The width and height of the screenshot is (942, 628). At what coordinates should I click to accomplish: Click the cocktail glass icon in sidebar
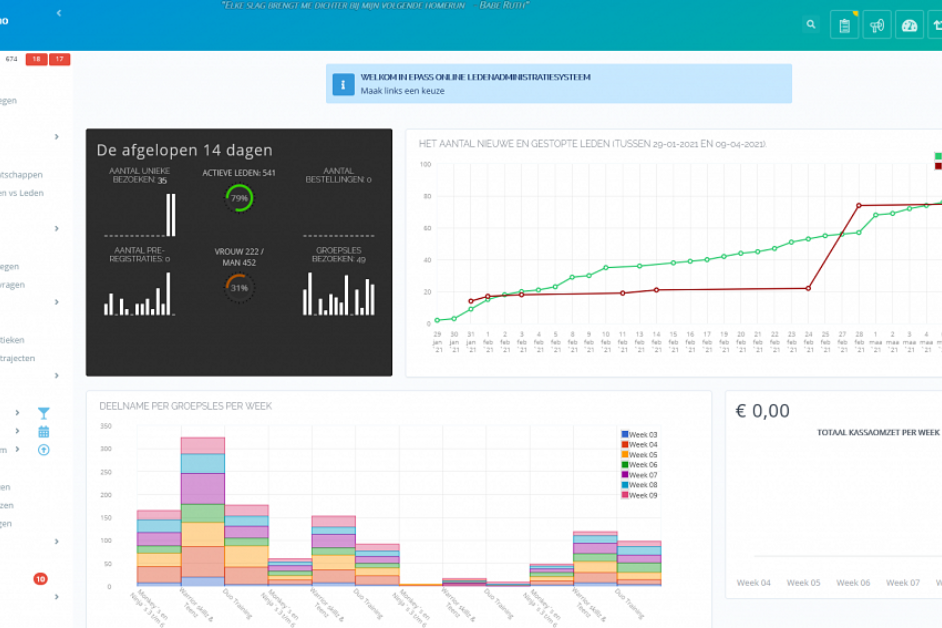coord(43,413)
